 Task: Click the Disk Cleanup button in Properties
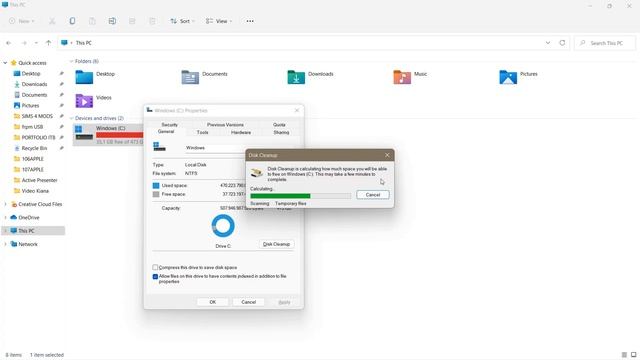(276, 244)
